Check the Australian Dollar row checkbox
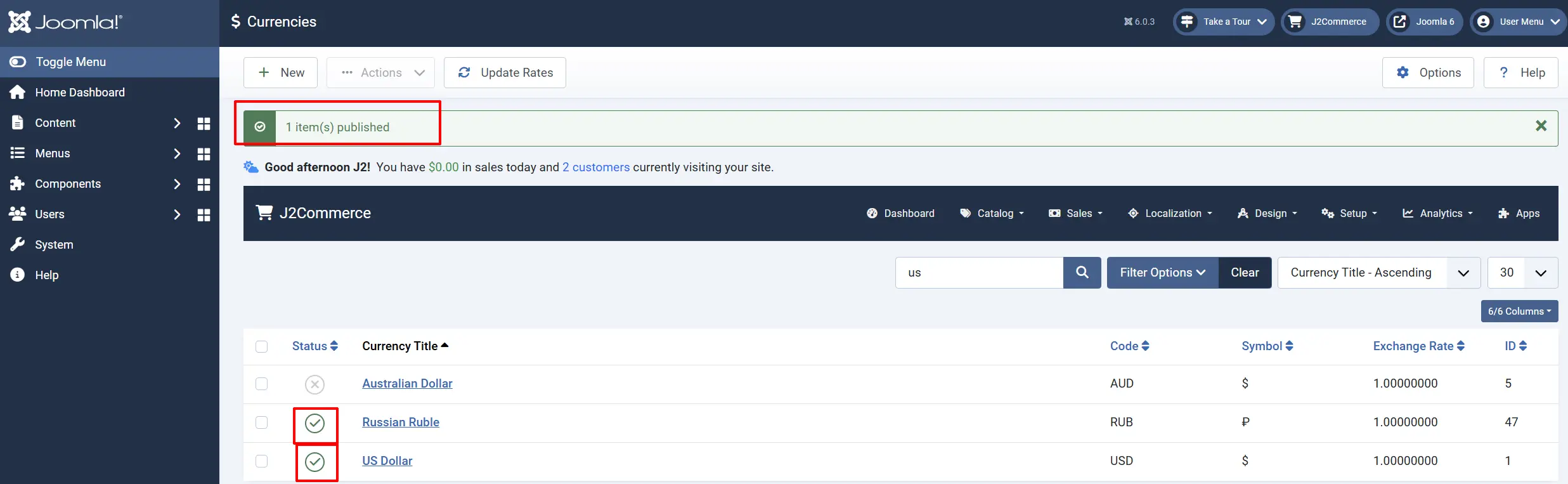Viewport: 1568px width, 484px height. coord(261,384)
